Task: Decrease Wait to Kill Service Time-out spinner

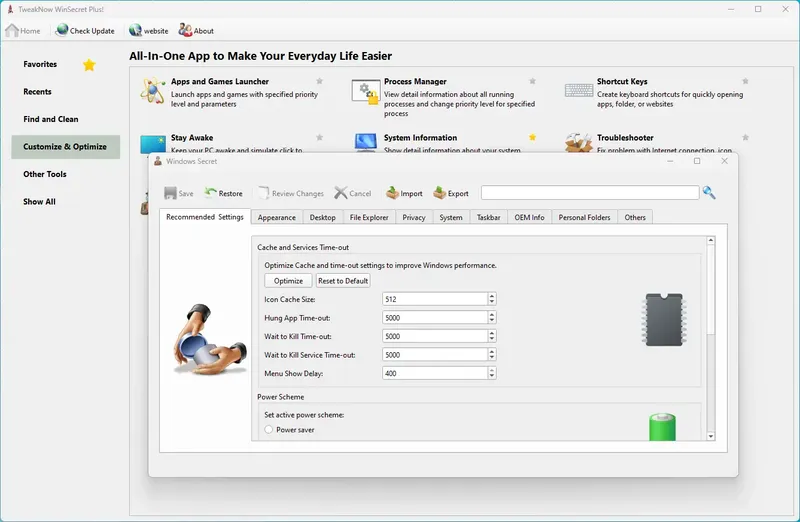Action: (x=492, y=358)
